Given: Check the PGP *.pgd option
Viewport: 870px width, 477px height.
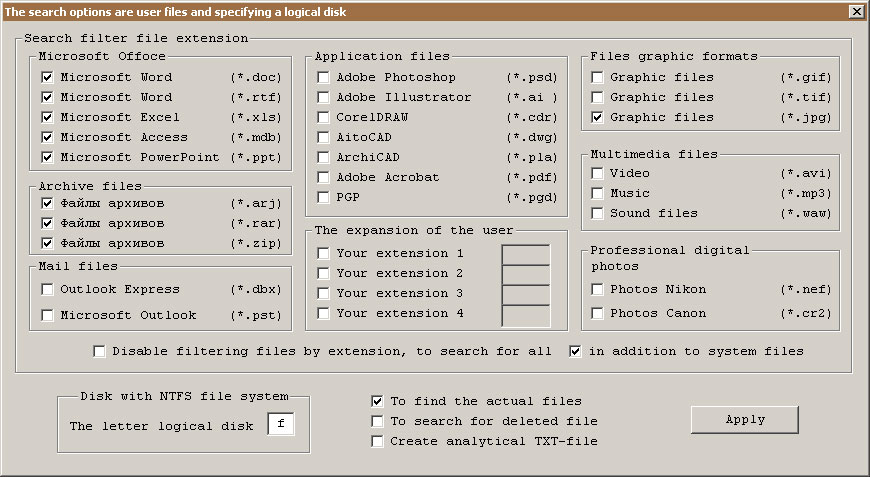Looking at the screenshot, I should tap(323, 197).
